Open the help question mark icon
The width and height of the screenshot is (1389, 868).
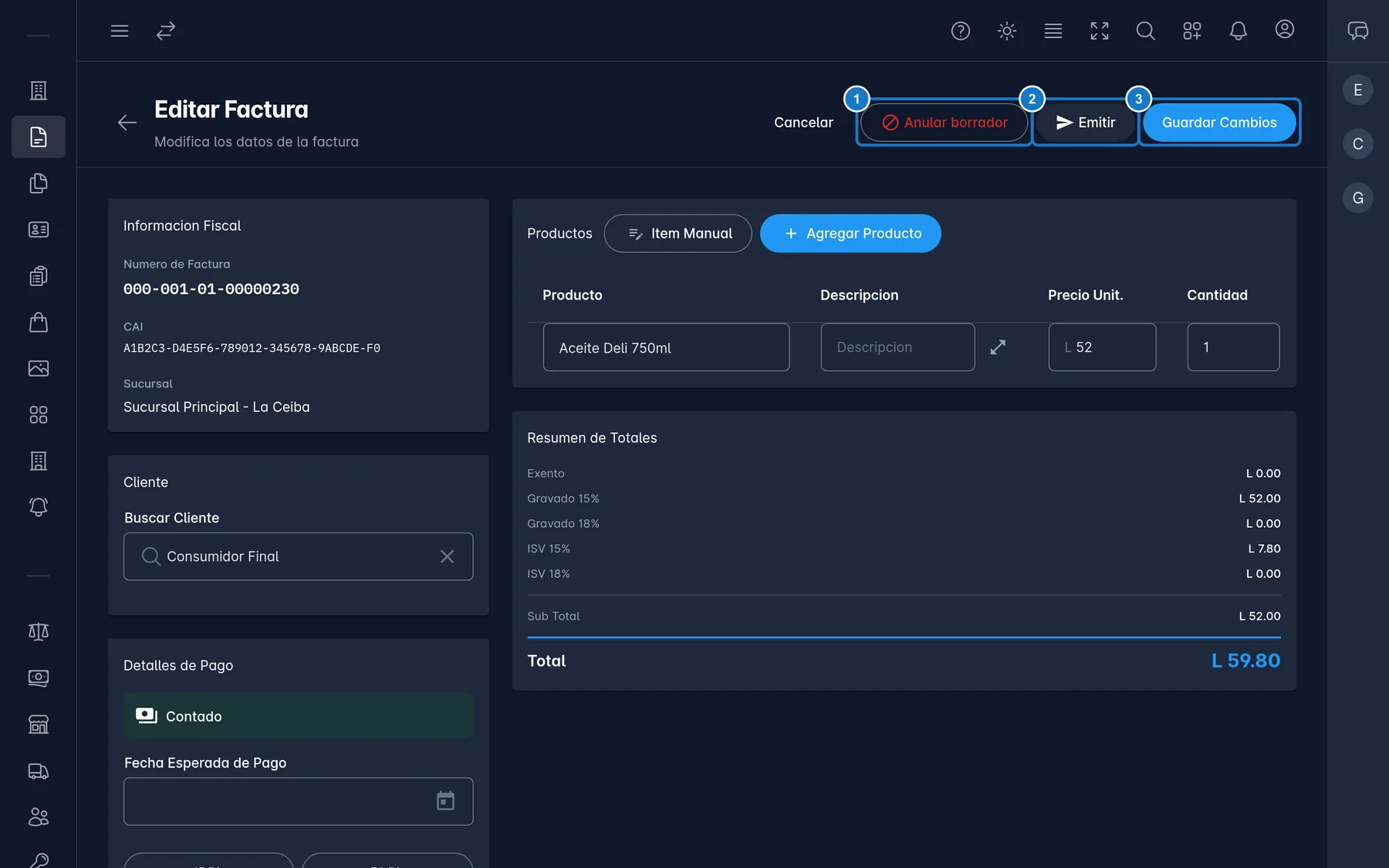tap(961, 31)
